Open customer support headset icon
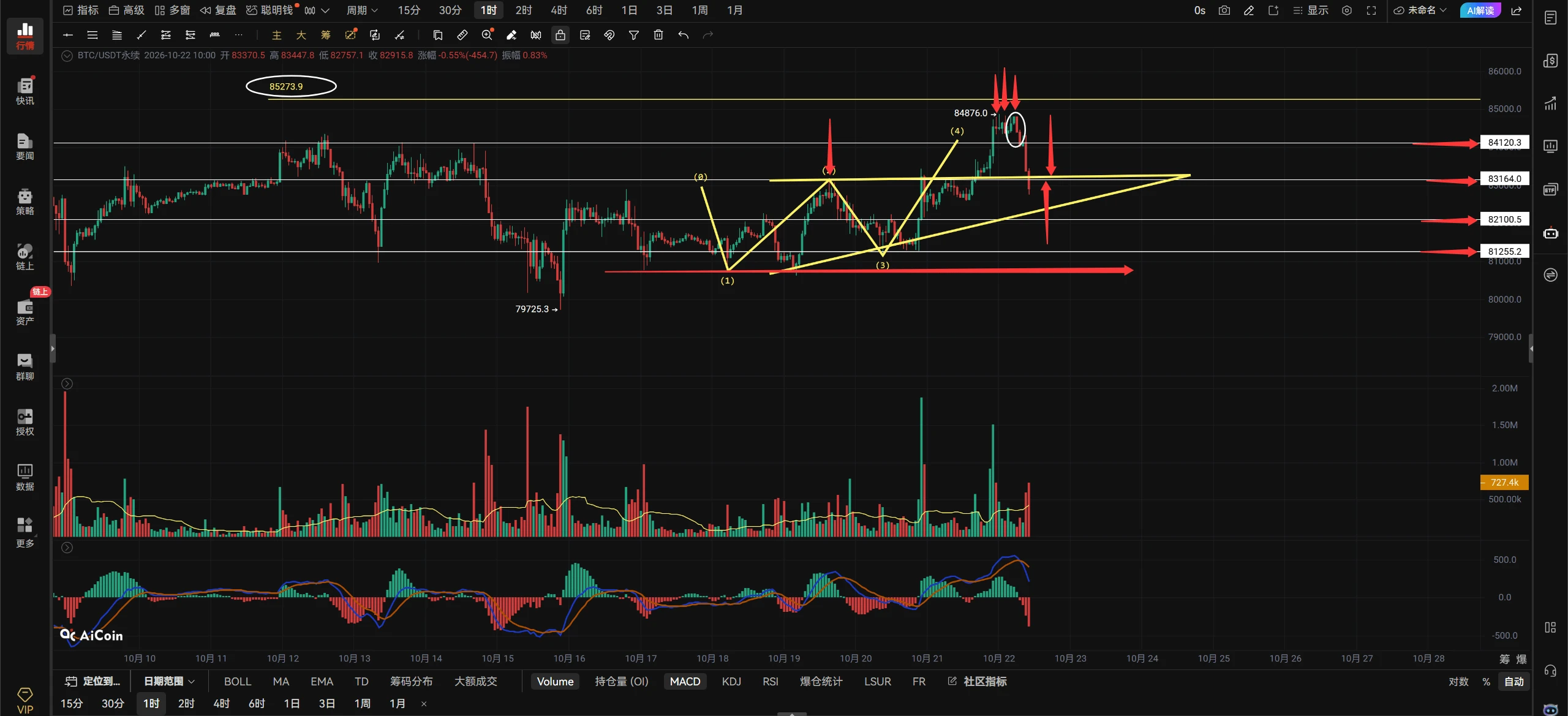The width and height of the screenshot is (1568, 716). 1550,671
